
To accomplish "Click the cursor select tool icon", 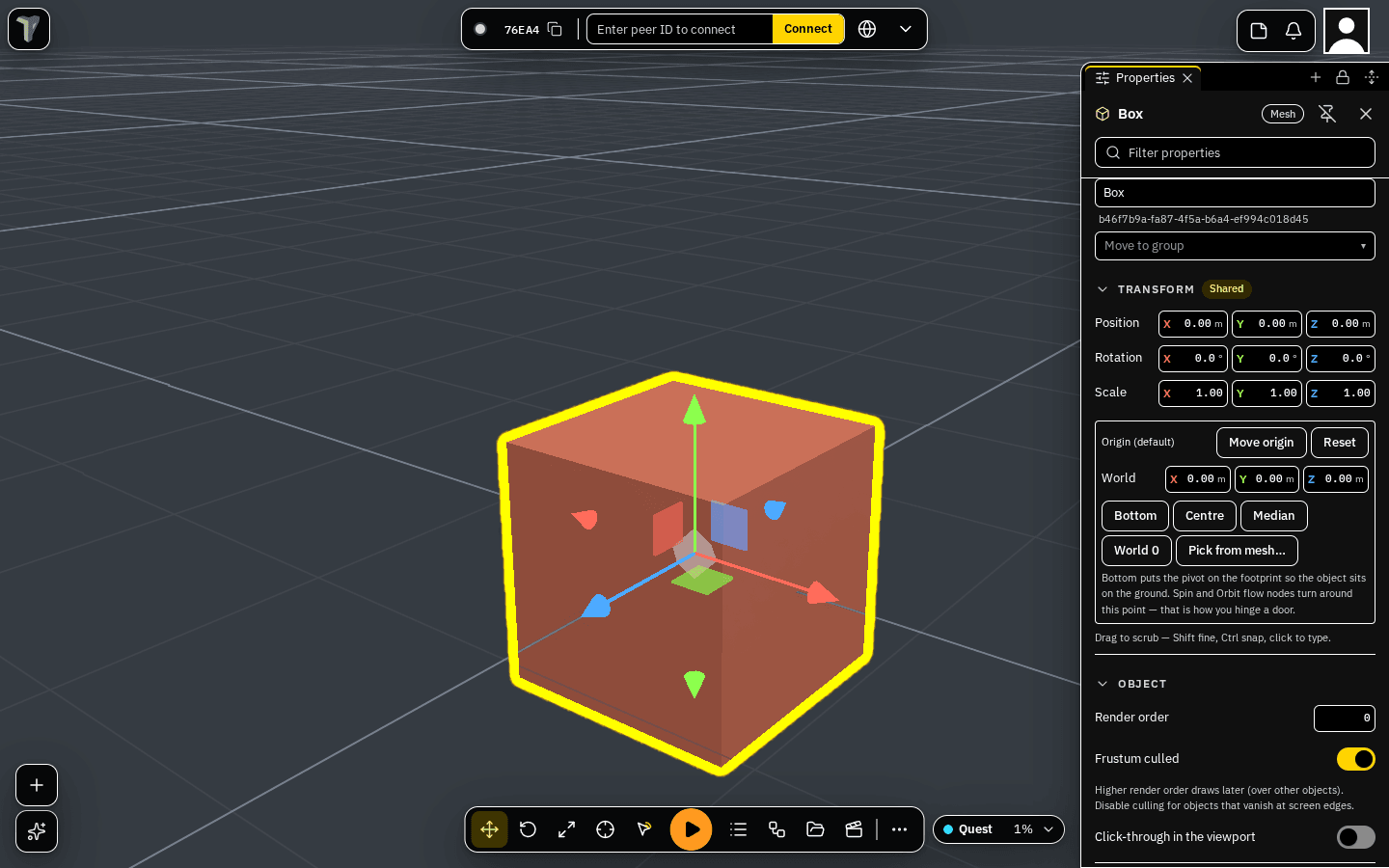I will (643, 829).
